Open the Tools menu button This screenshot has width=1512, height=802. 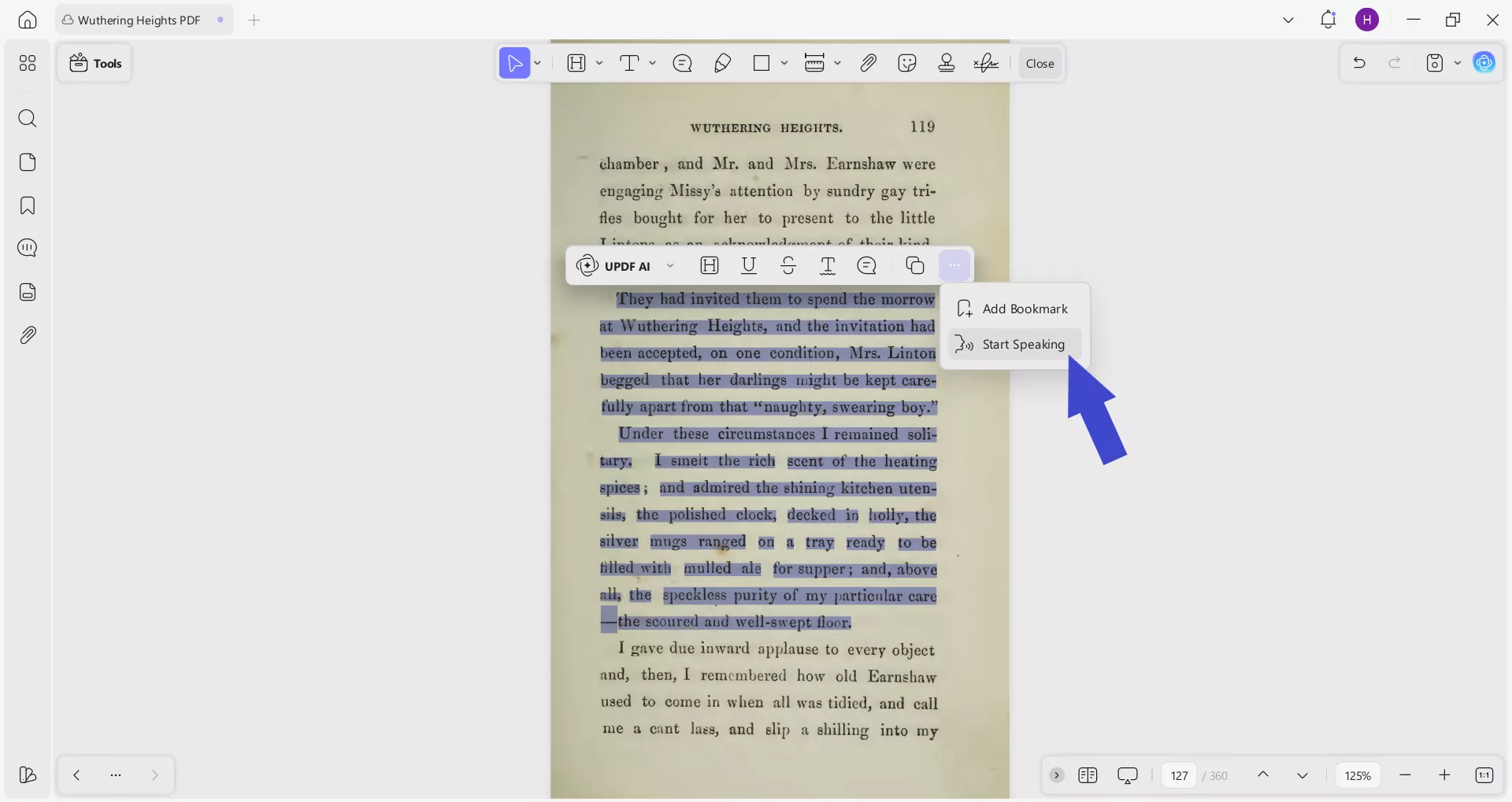[x=94, y=63]
